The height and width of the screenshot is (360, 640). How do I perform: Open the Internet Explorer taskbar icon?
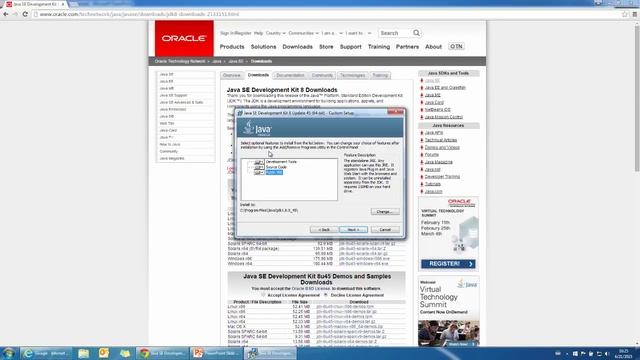coord(46,353)
